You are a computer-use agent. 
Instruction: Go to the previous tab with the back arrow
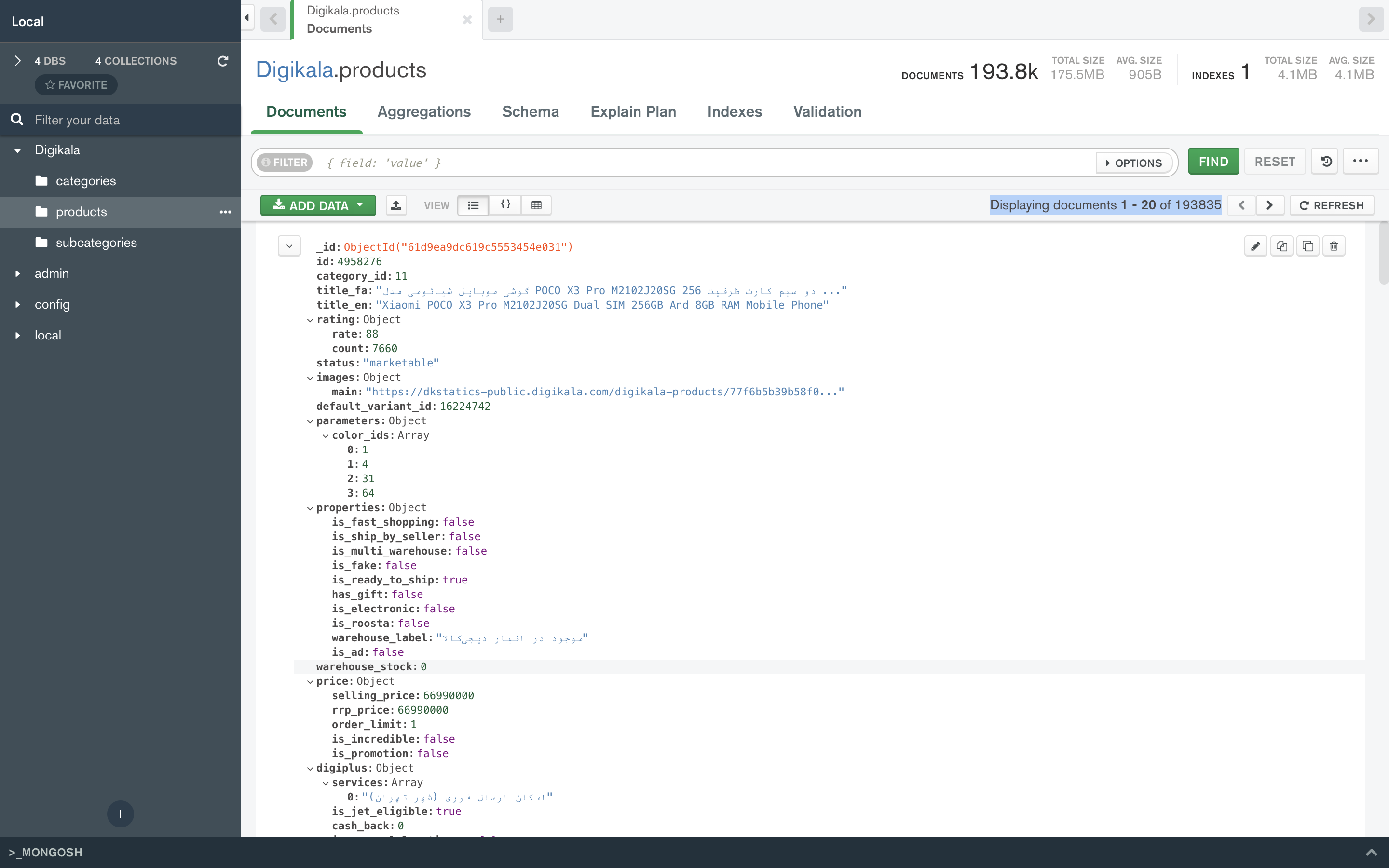tap(273, 19)
